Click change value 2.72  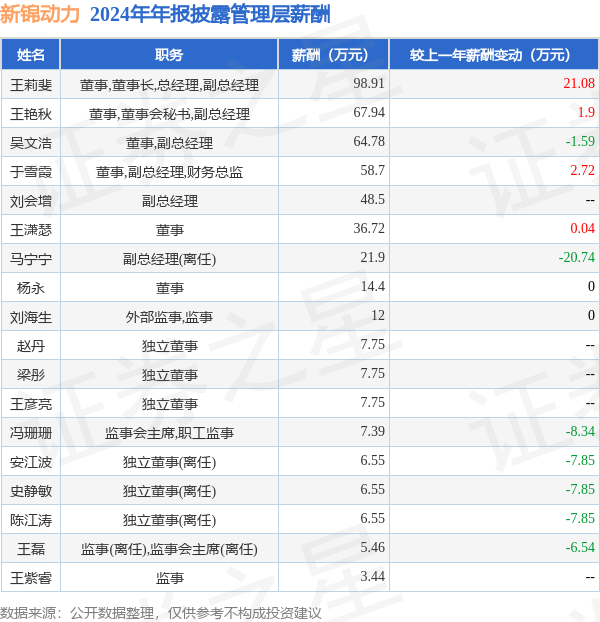point(583,170)
